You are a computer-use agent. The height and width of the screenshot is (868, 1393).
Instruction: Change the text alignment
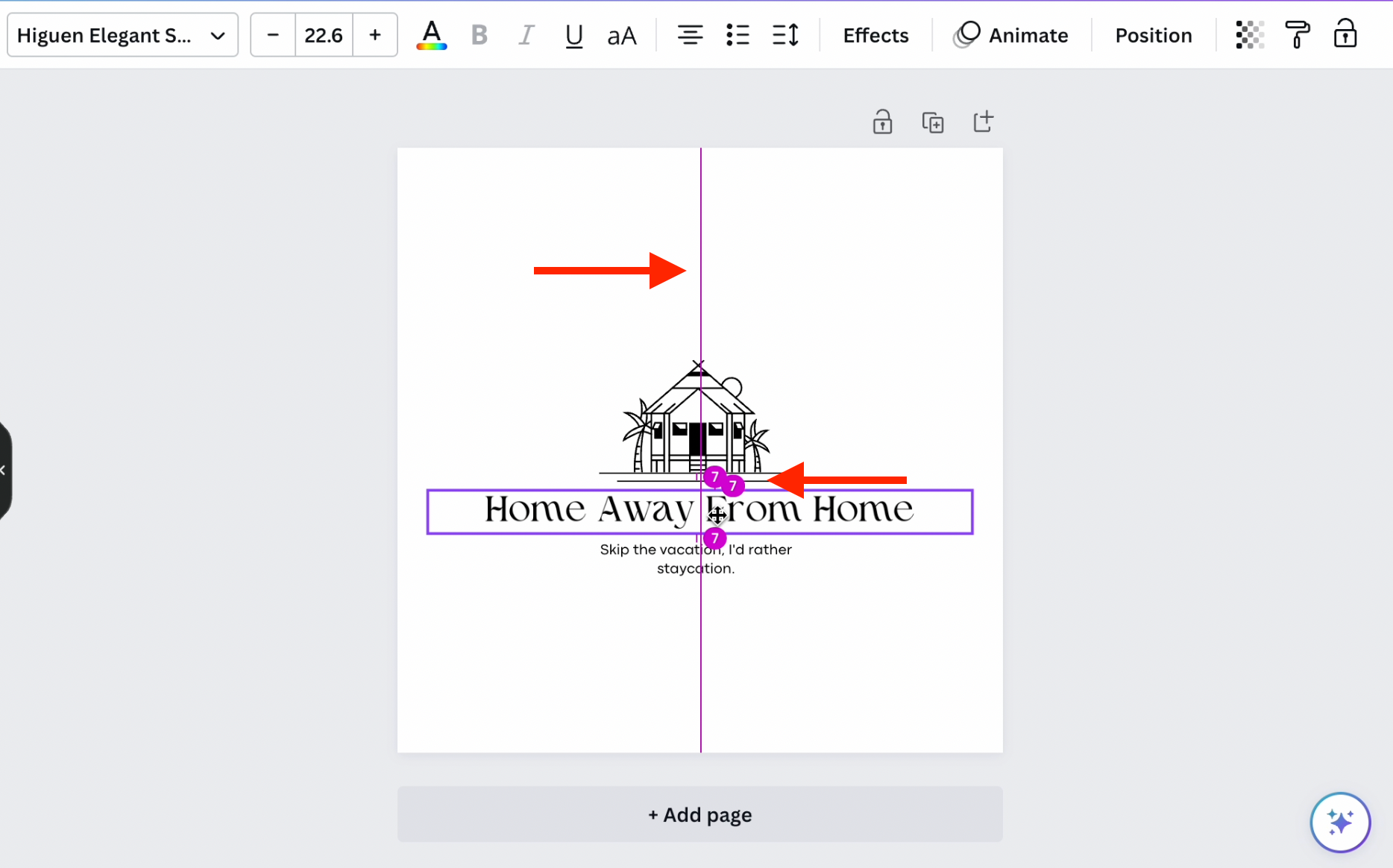click(690, 35)
